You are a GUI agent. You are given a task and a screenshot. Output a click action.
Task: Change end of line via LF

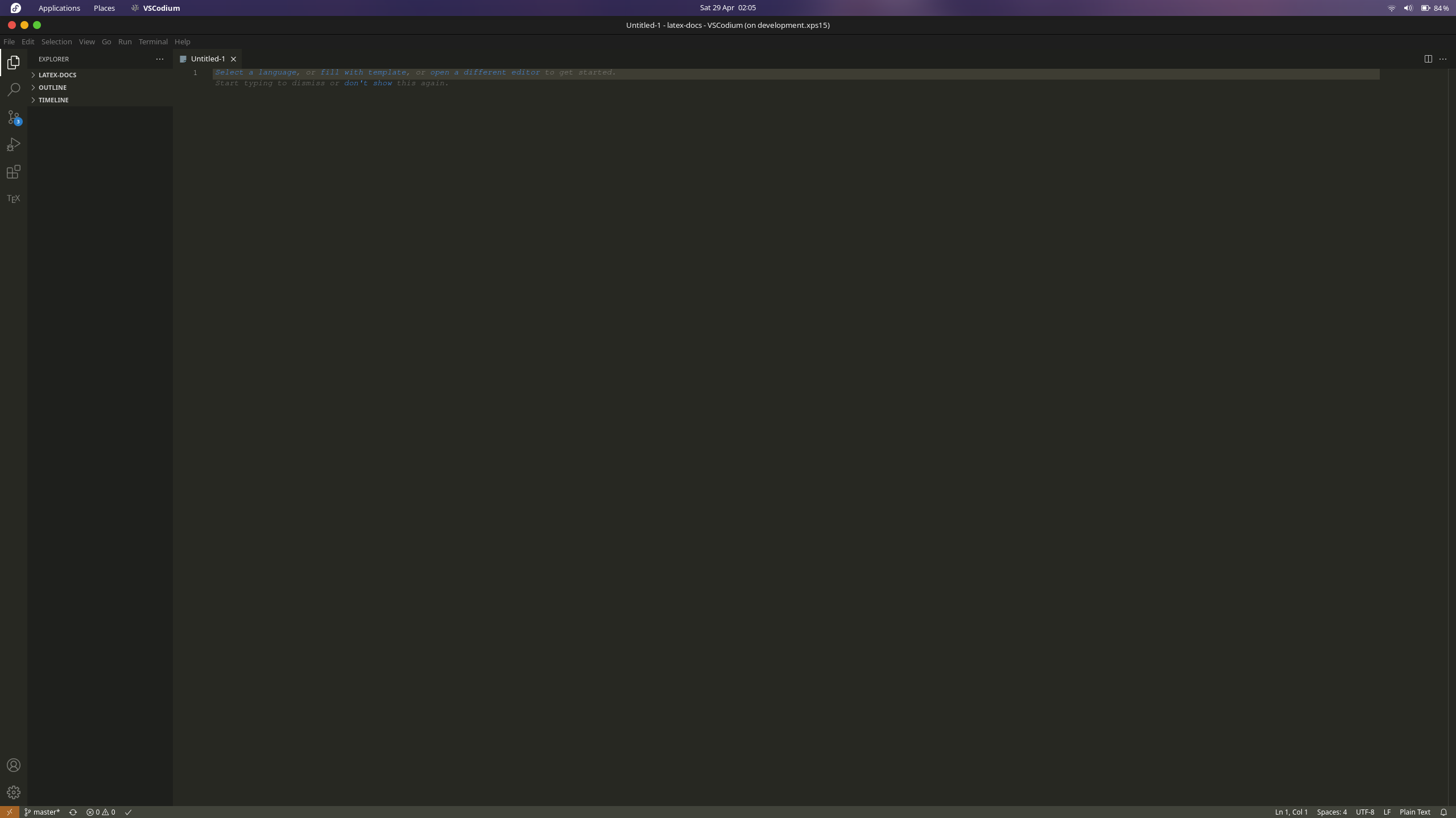click(x=1387, y=812)
